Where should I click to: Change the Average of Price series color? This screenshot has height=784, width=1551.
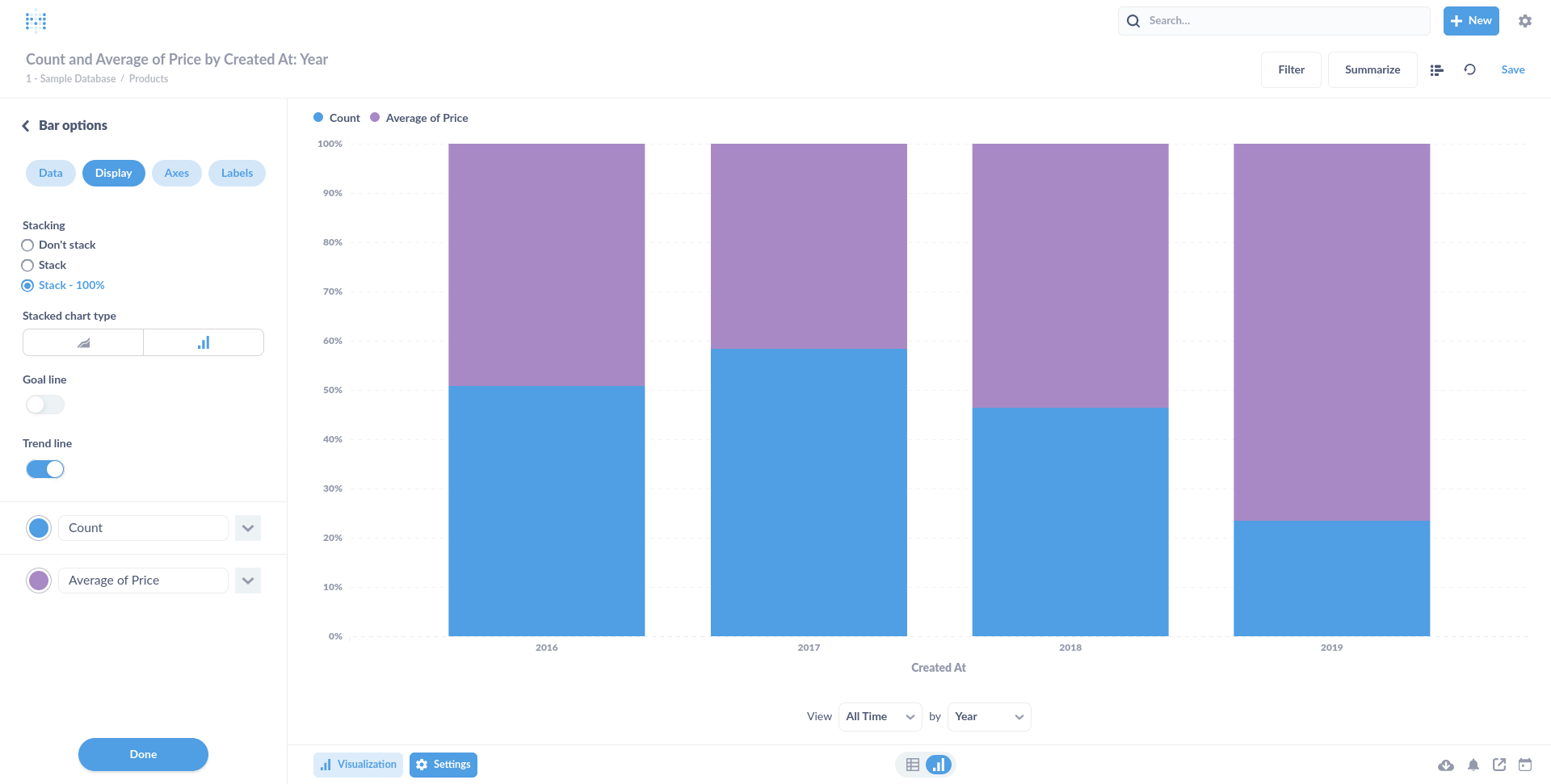(38, 580)
